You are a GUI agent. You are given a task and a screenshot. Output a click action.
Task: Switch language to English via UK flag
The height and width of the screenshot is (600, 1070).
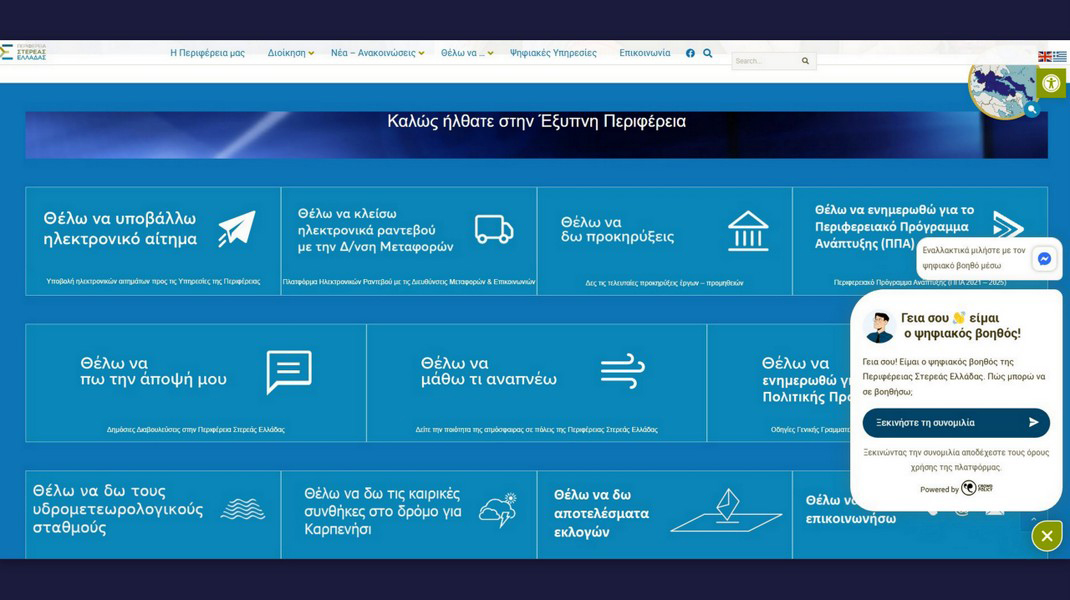click(x=1045, y=57)
